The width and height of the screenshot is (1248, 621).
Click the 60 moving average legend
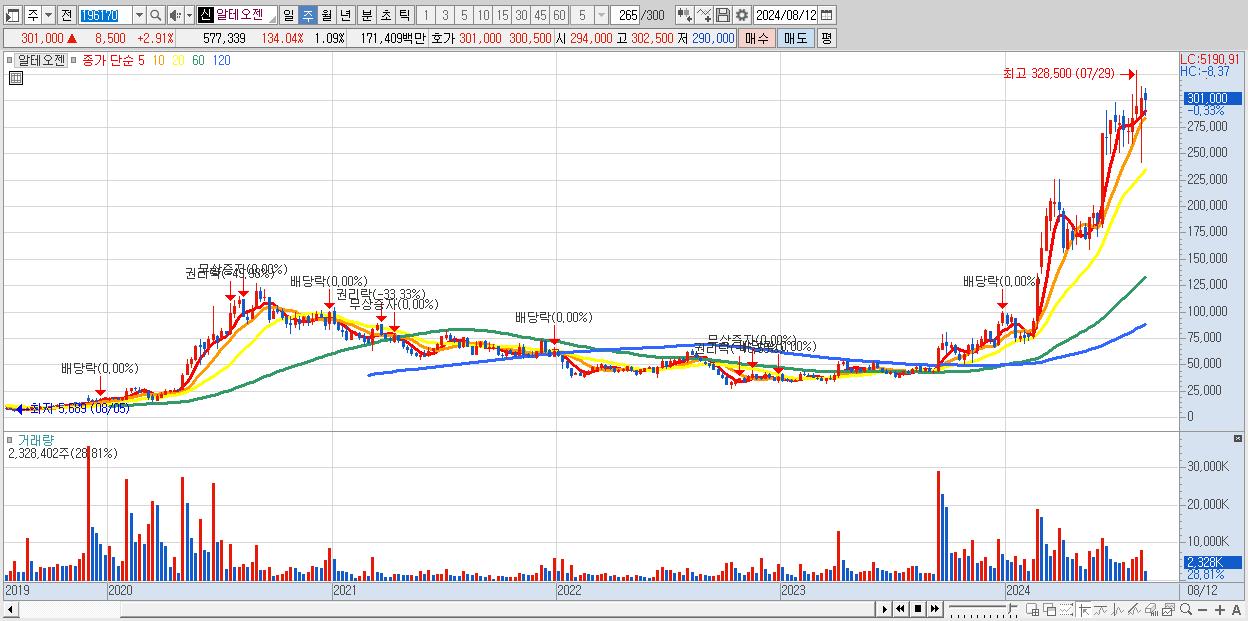click(198, 60)
